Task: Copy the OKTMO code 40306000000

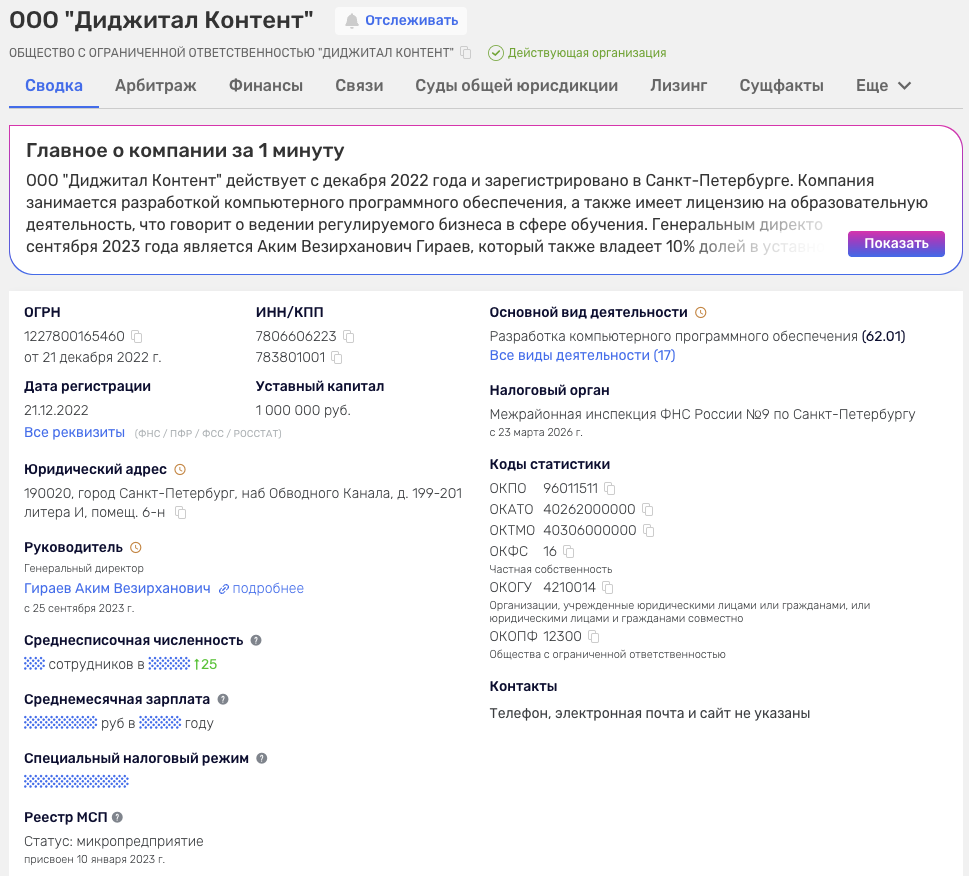Action: (x=648, y=531)
